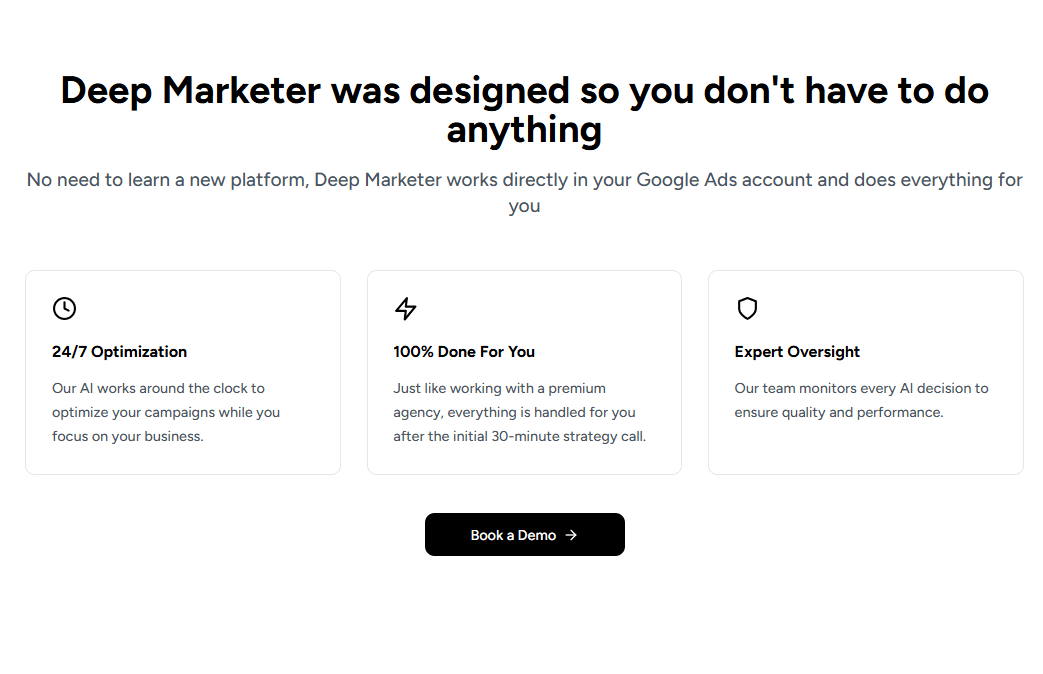Click the text about team monitoring AI decisions
This screenshot has height=674, width=1043.
click(861, 388)
